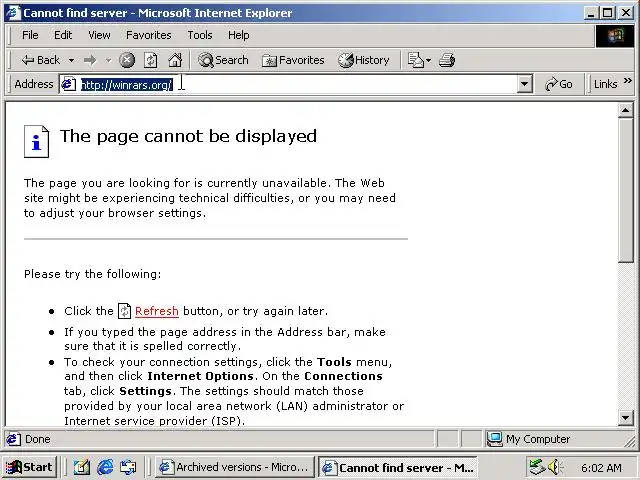Click the Refresh toolbar icon
This screenshot has width=640, height=480.
pos(151,60)
